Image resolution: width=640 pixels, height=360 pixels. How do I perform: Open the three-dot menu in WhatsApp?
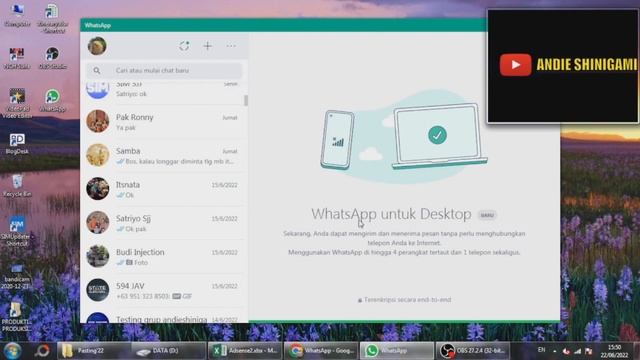tap(231, 46)
